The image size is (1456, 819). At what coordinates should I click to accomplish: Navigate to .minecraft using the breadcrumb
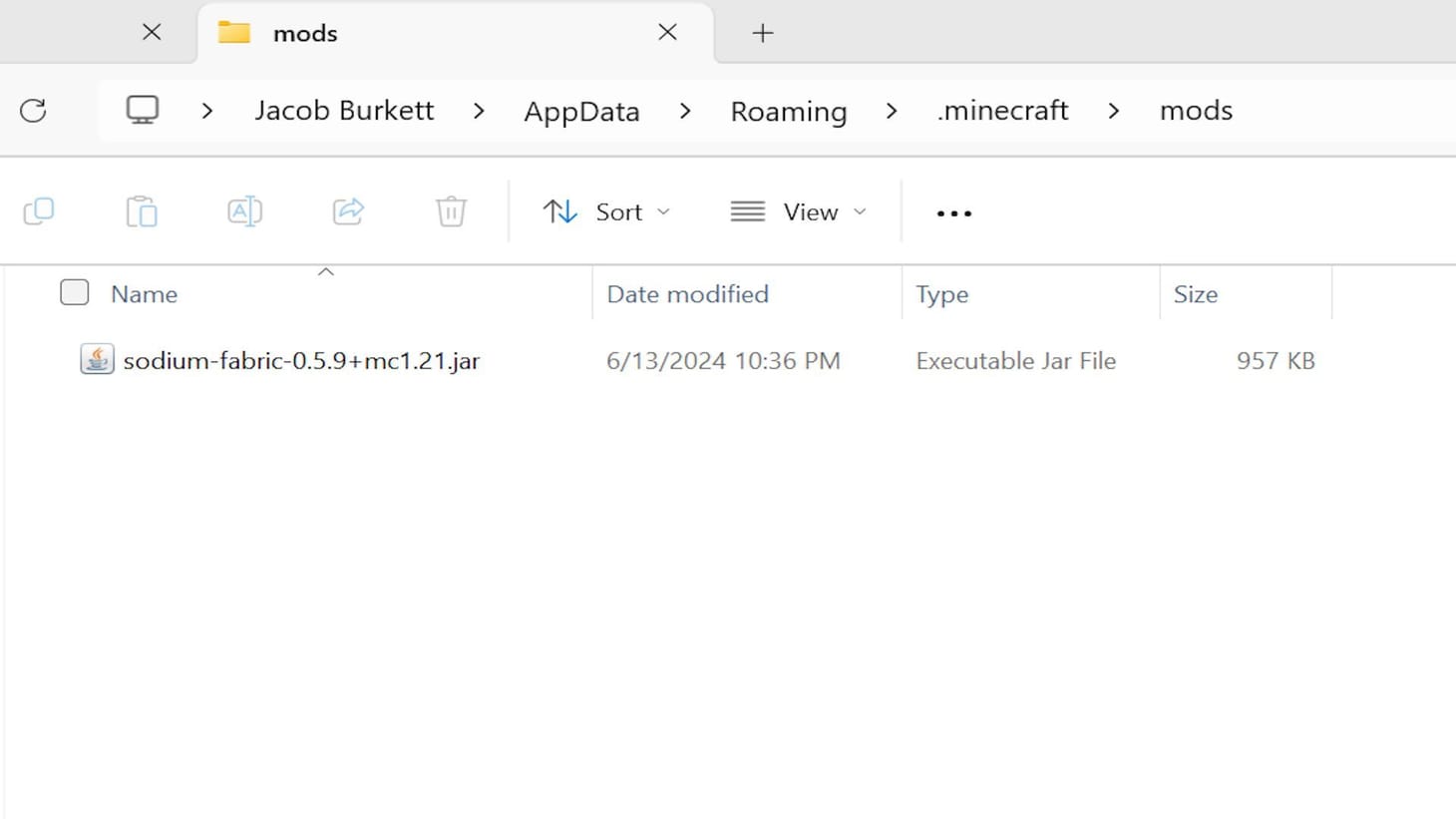1001,111
